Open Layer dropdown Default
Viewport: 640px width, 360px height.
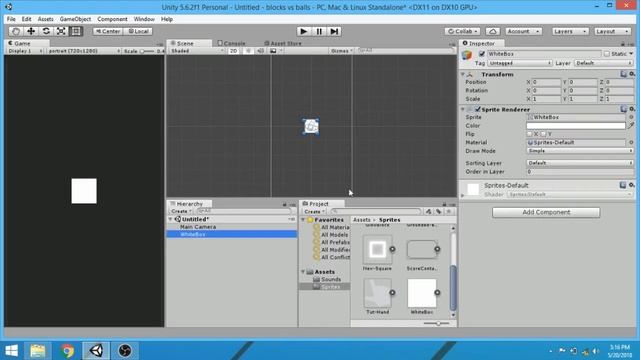[604, 63]
